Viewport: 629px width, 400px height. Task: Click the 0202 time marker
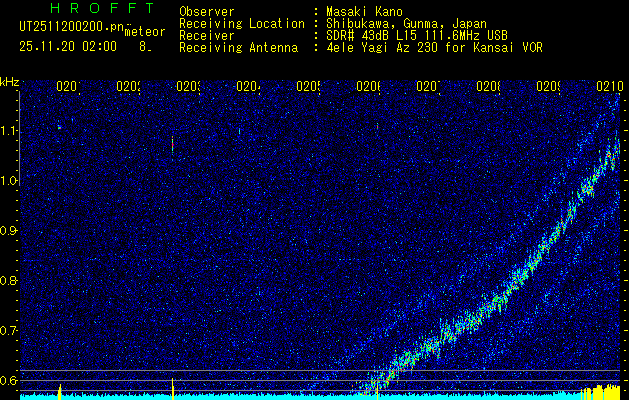pos(128,86)
